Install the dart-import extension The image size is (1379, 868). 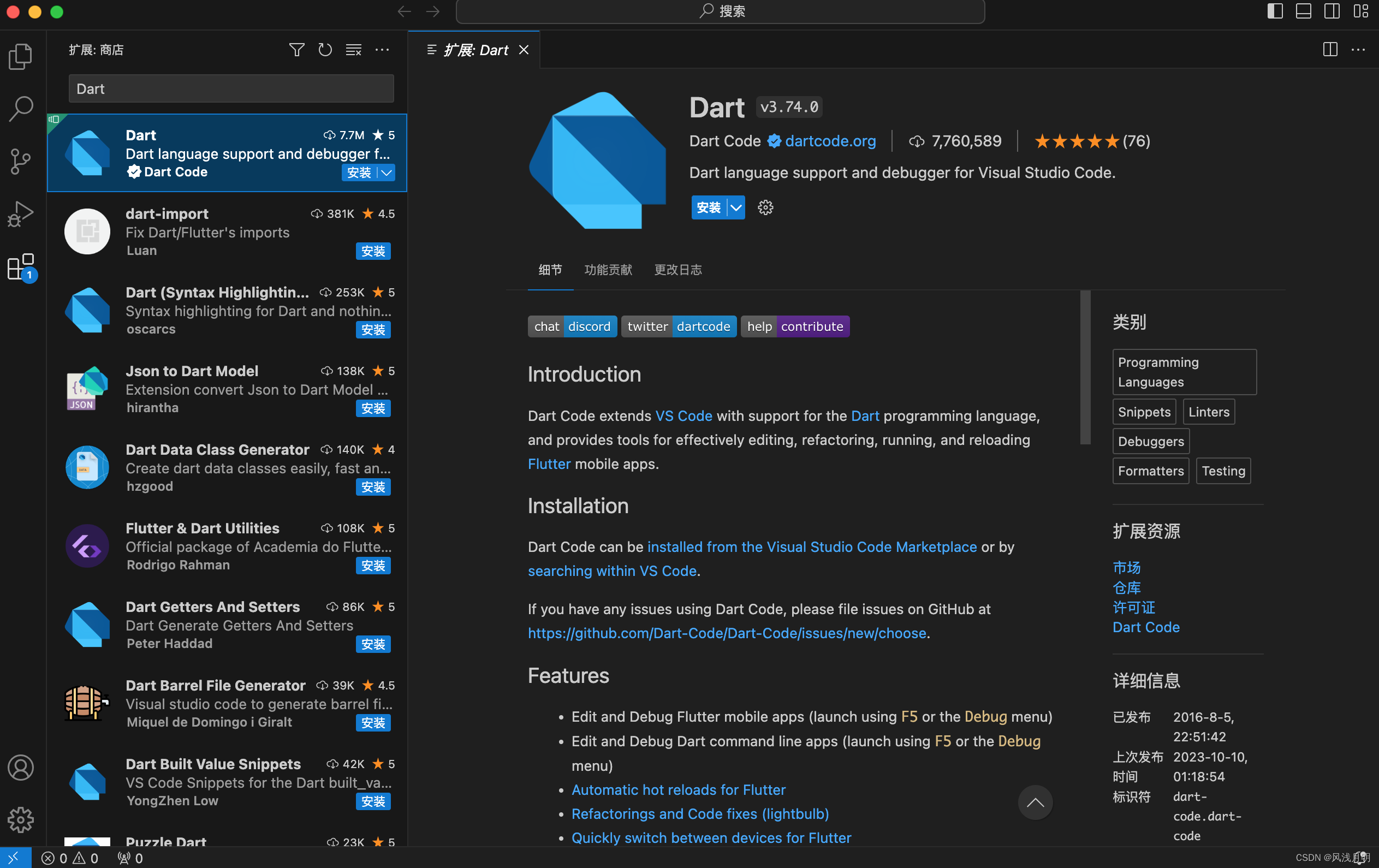373,251
